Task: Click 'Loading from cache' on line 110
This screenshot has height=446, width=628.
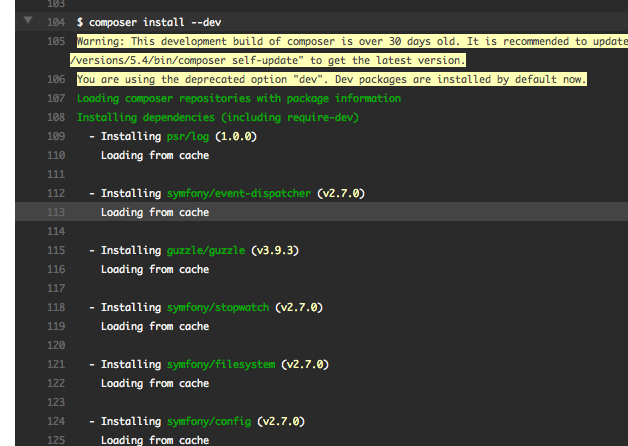Action: pyautogui.click(x=155, y=155)
